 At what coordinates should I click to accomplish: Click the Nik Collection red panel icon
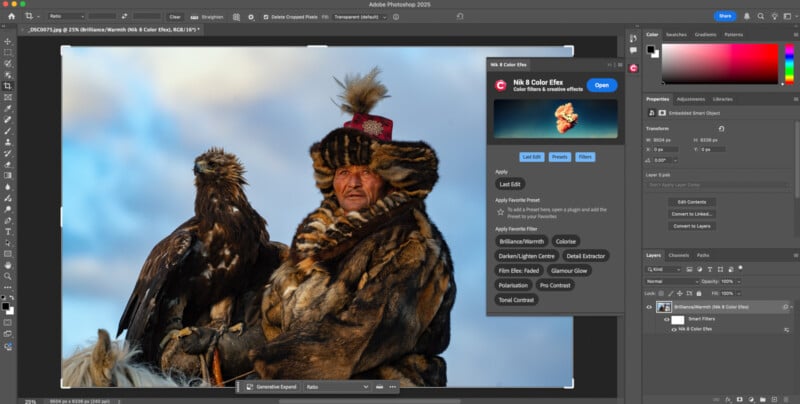pos(632,67)
